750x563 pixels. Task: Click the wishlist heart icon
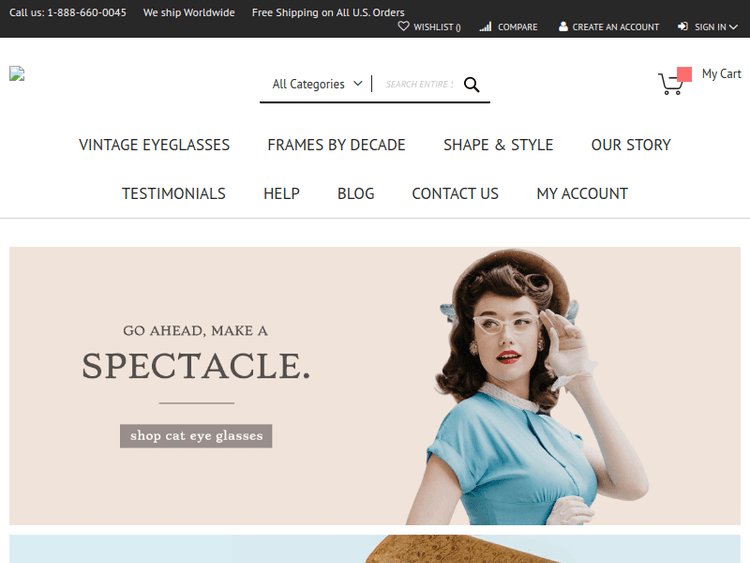pos(403,26)
